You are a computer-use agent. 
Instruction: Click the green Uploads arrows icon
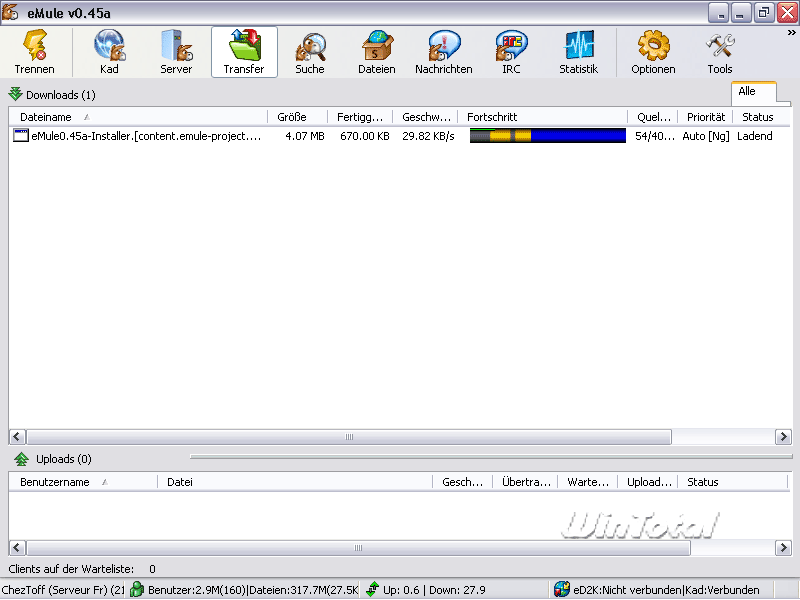pos(21,459)
